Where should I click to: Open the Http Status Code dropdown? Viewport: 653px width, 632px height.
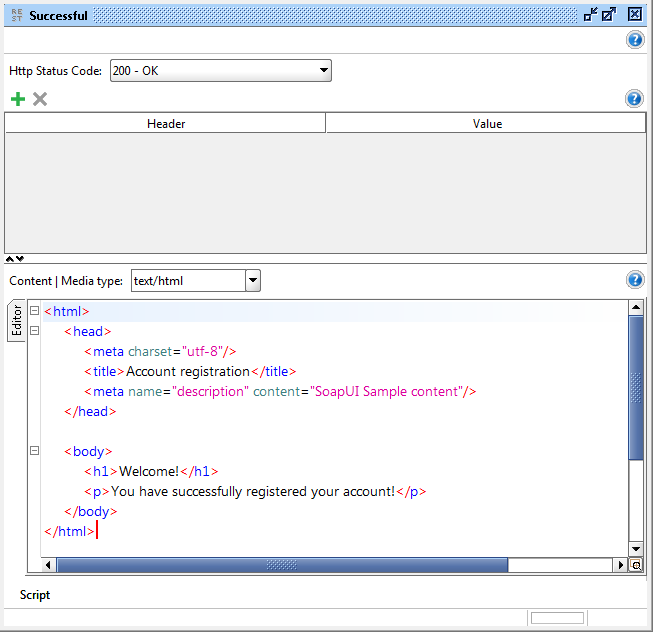[323, 70]
